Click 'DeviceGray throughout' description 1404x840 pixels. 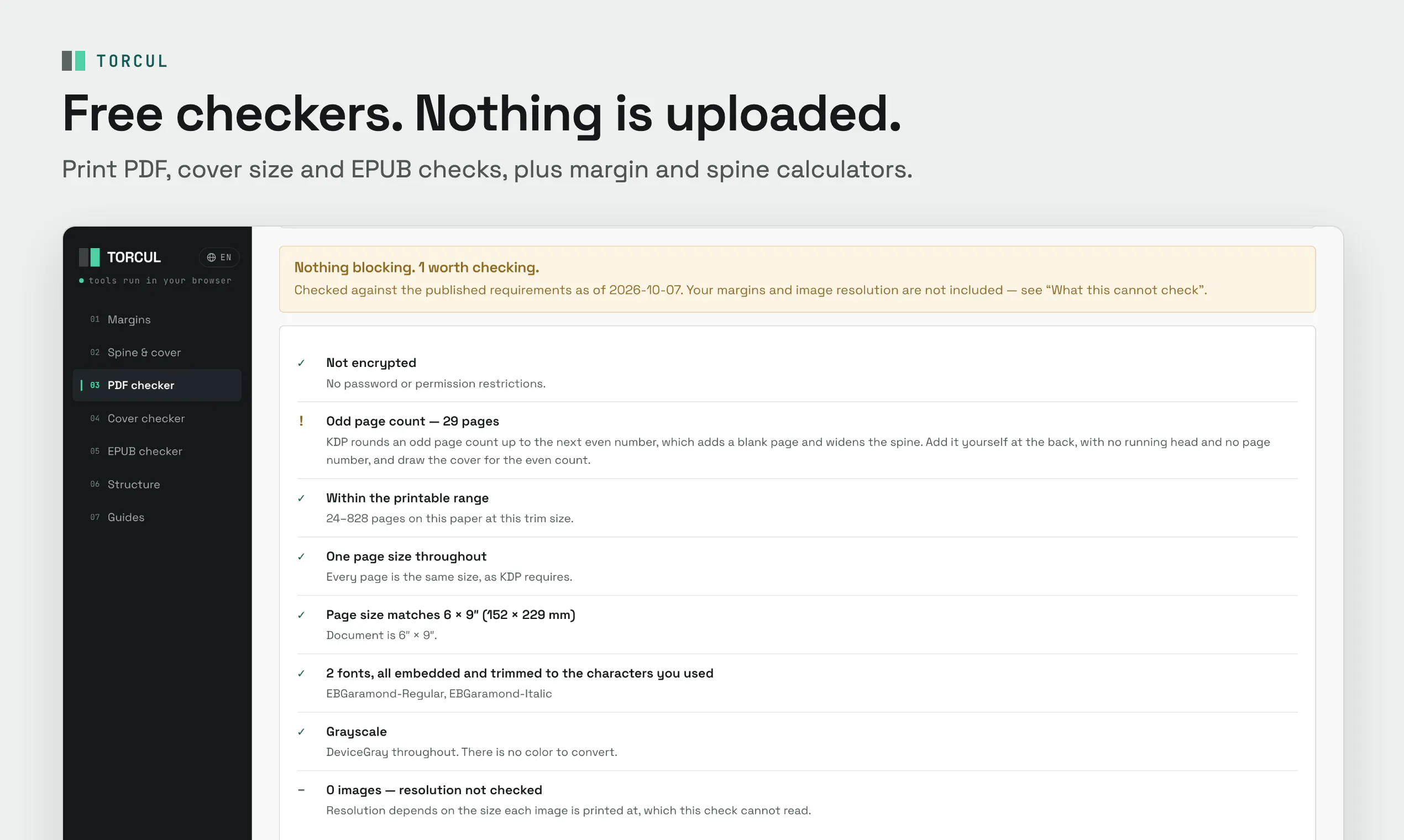click(x=472, y=752)
